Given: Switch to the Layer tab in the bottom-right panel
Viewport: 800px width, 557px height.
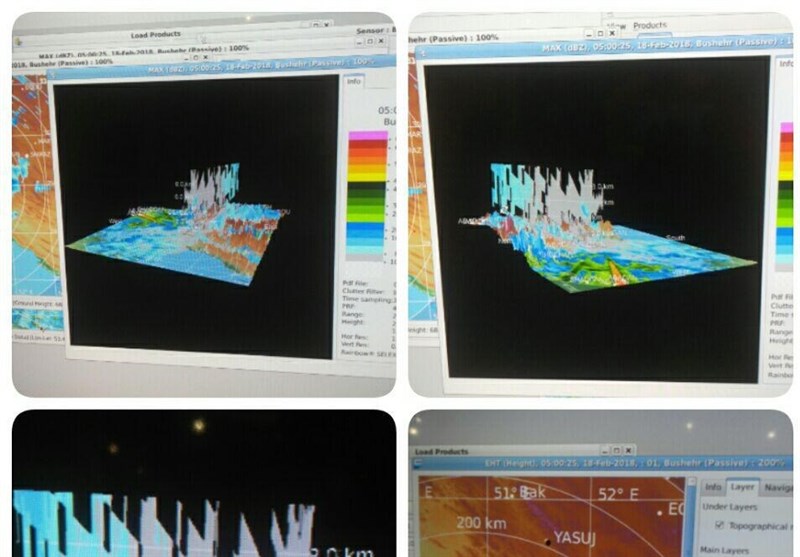Looking at the screenshot, I should coord(742,487).
